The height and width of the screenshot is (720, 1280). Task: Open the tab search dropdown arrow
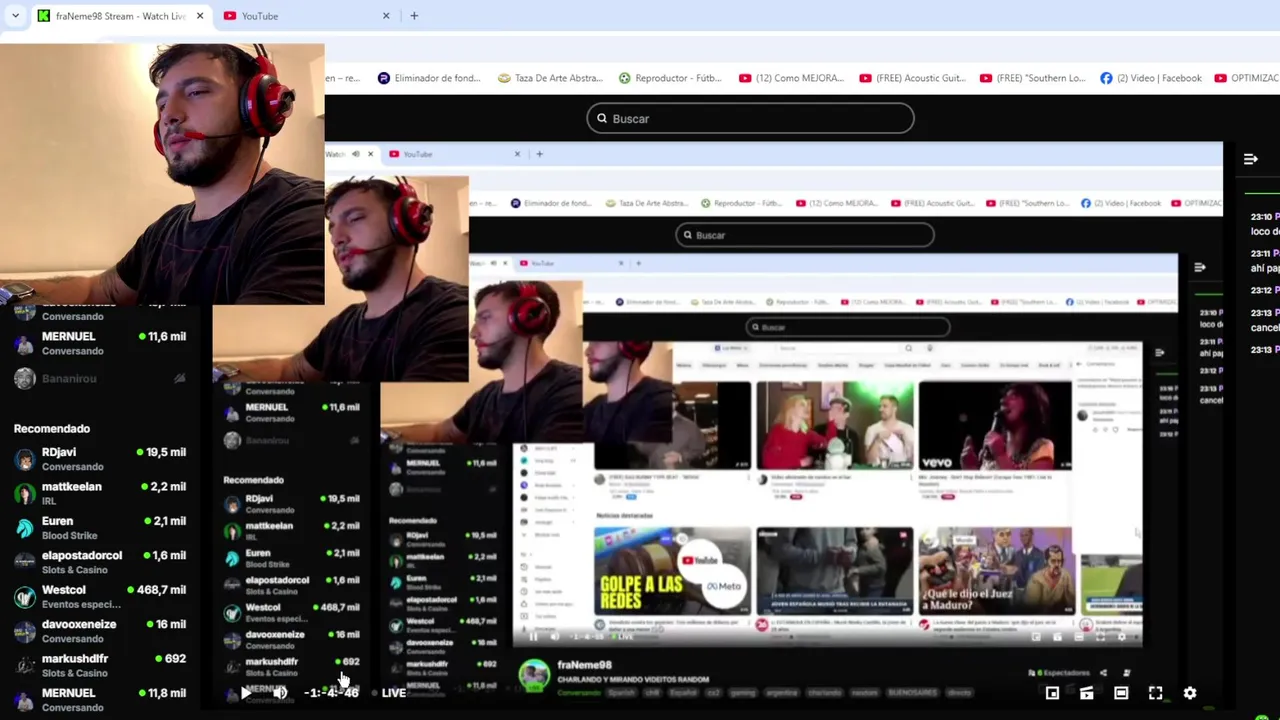pyautogui.click(x=15, y=16)
